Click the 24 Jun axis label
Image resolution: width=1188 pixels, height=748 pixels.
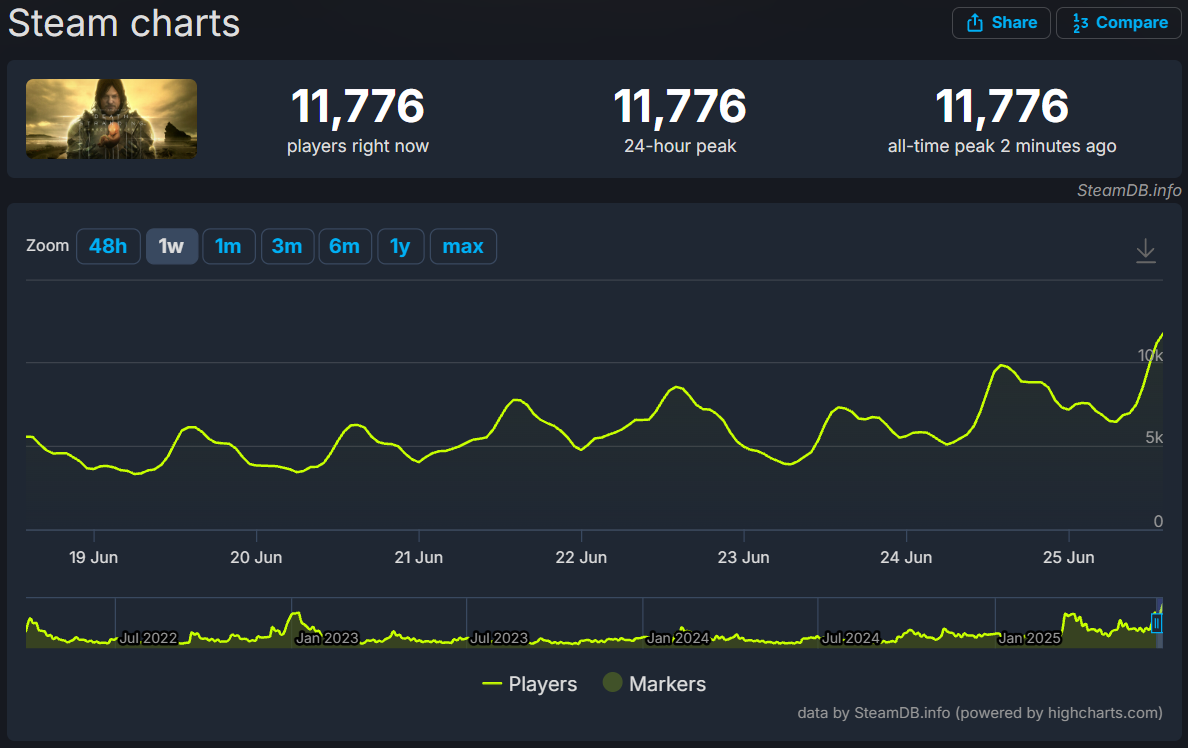click(x=906, y=558)
